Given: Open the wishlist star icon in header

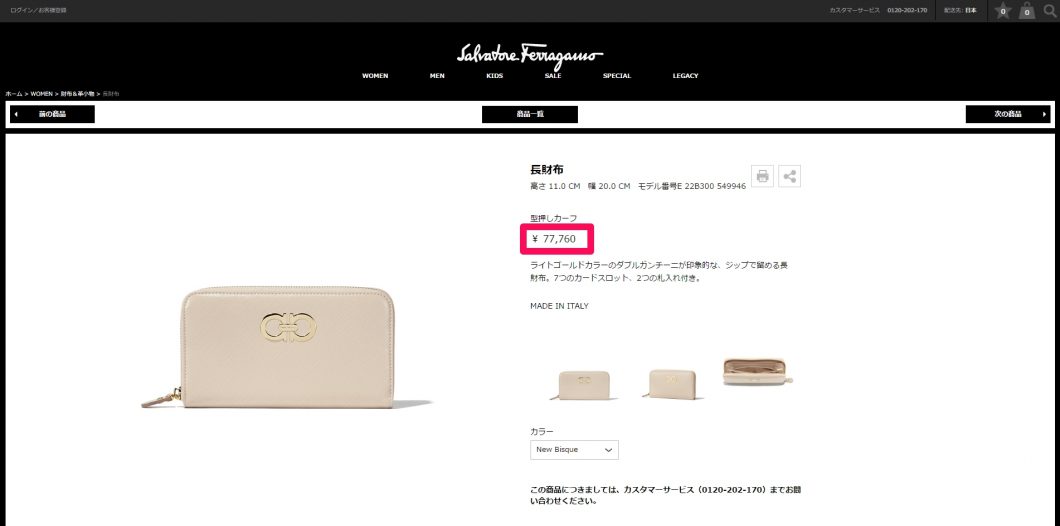Looking at the screenshot, I should coord(1003,11).
